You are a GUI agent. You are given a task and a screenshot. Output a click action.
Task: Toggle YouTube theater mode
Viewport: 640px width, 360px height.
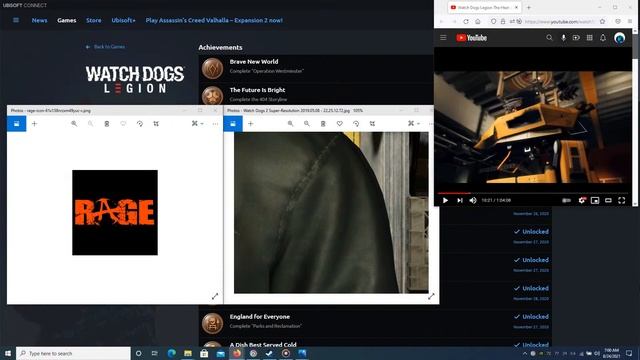click(608, 200)
